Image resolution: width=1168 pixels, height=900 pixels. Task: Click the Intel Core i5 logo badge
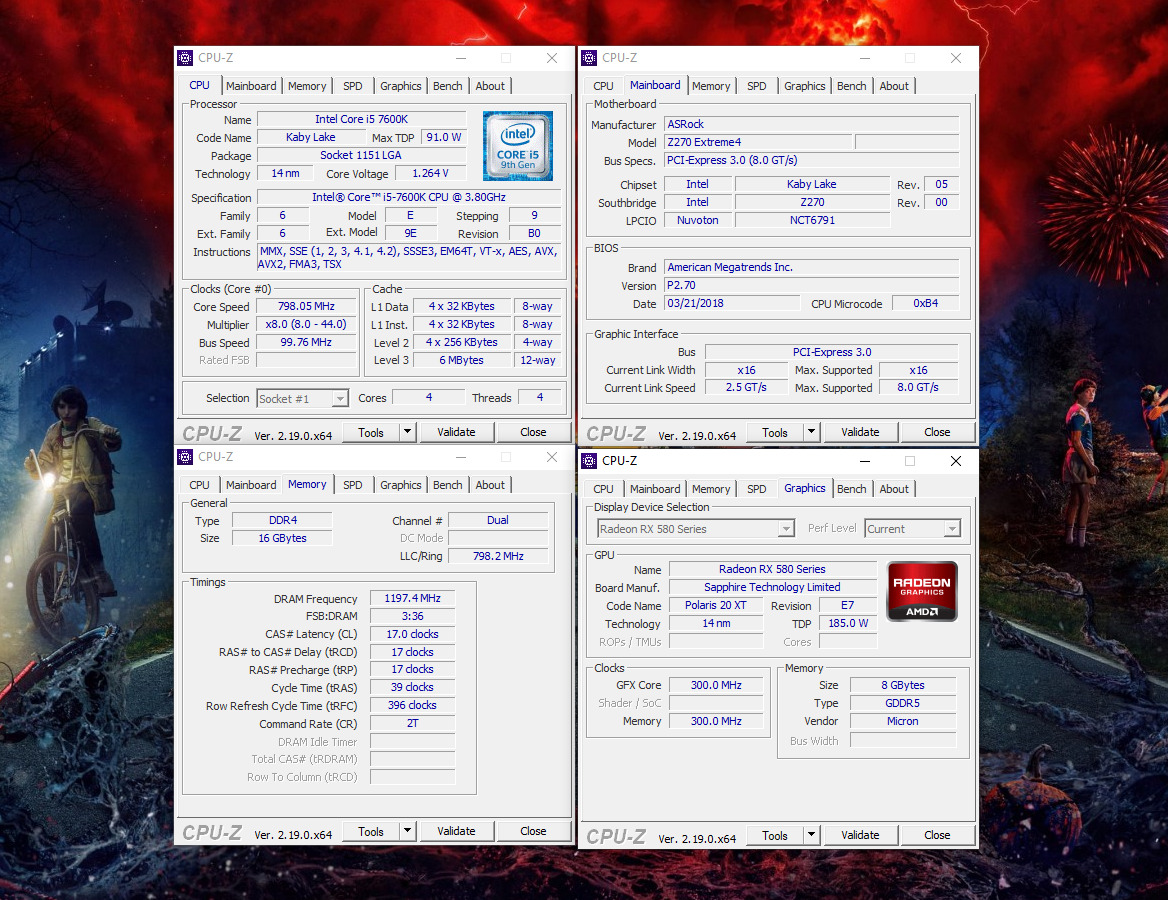(x=518, y=146)
